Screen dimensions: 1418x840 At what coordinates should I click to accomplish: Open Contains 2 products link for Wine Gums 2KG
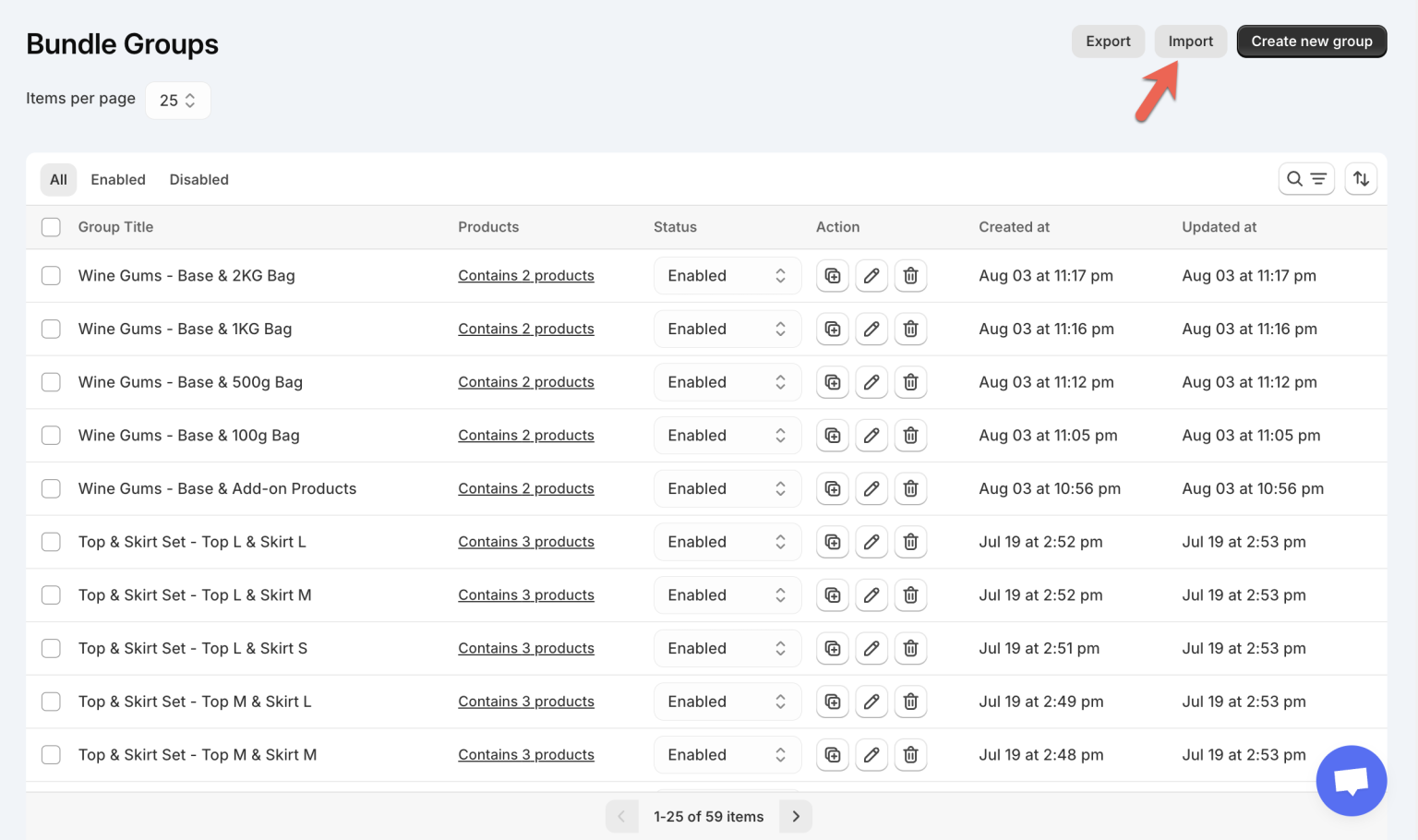[x=526, y=275]
